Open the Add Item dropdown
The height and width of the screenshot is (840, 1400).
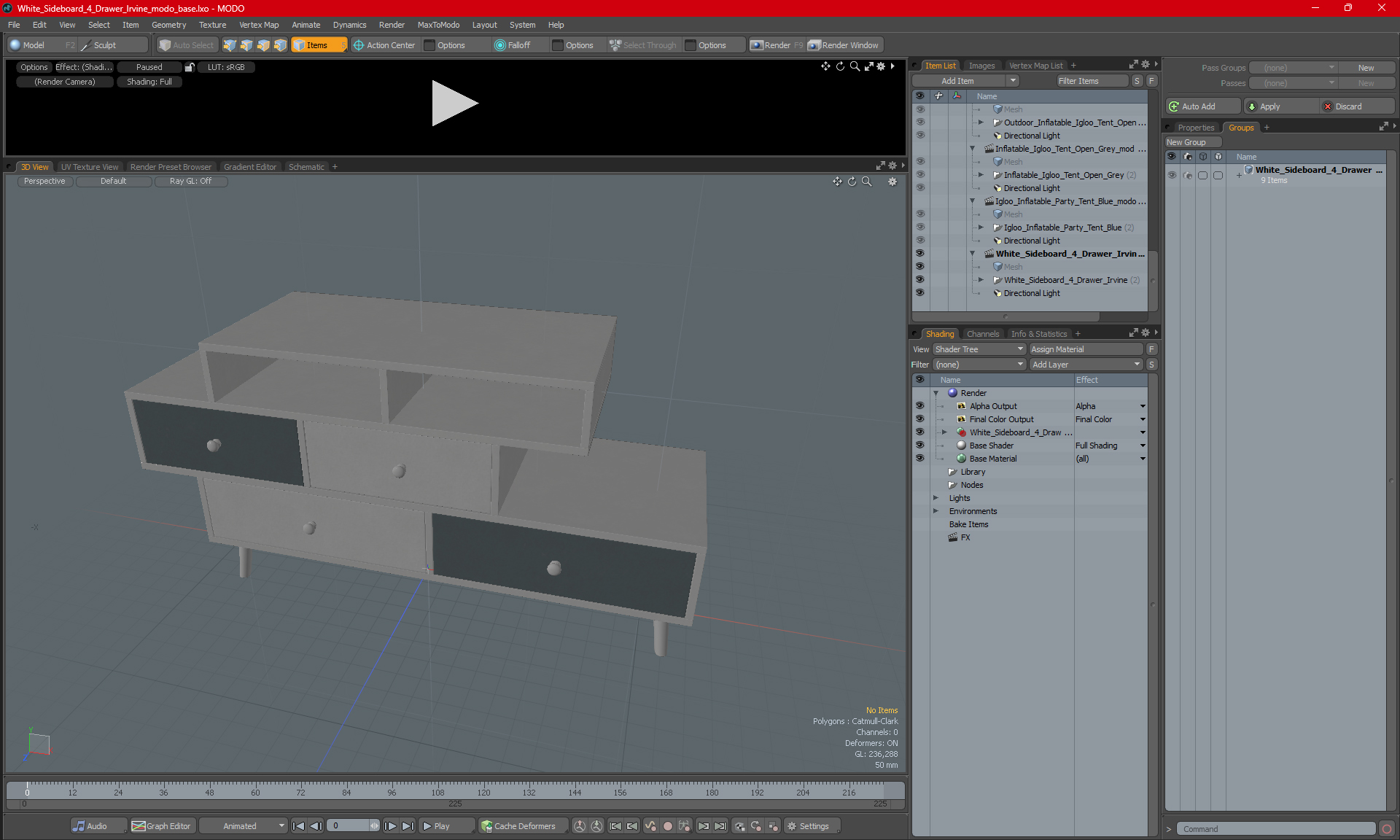pyautogui.click(x=966, y=81)
